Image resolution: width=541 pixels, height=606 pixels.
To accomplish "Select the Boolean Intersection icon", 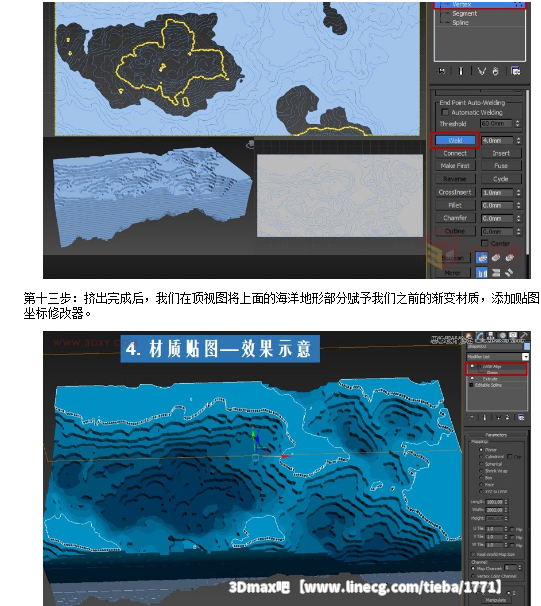I will (x=510, y=257).
